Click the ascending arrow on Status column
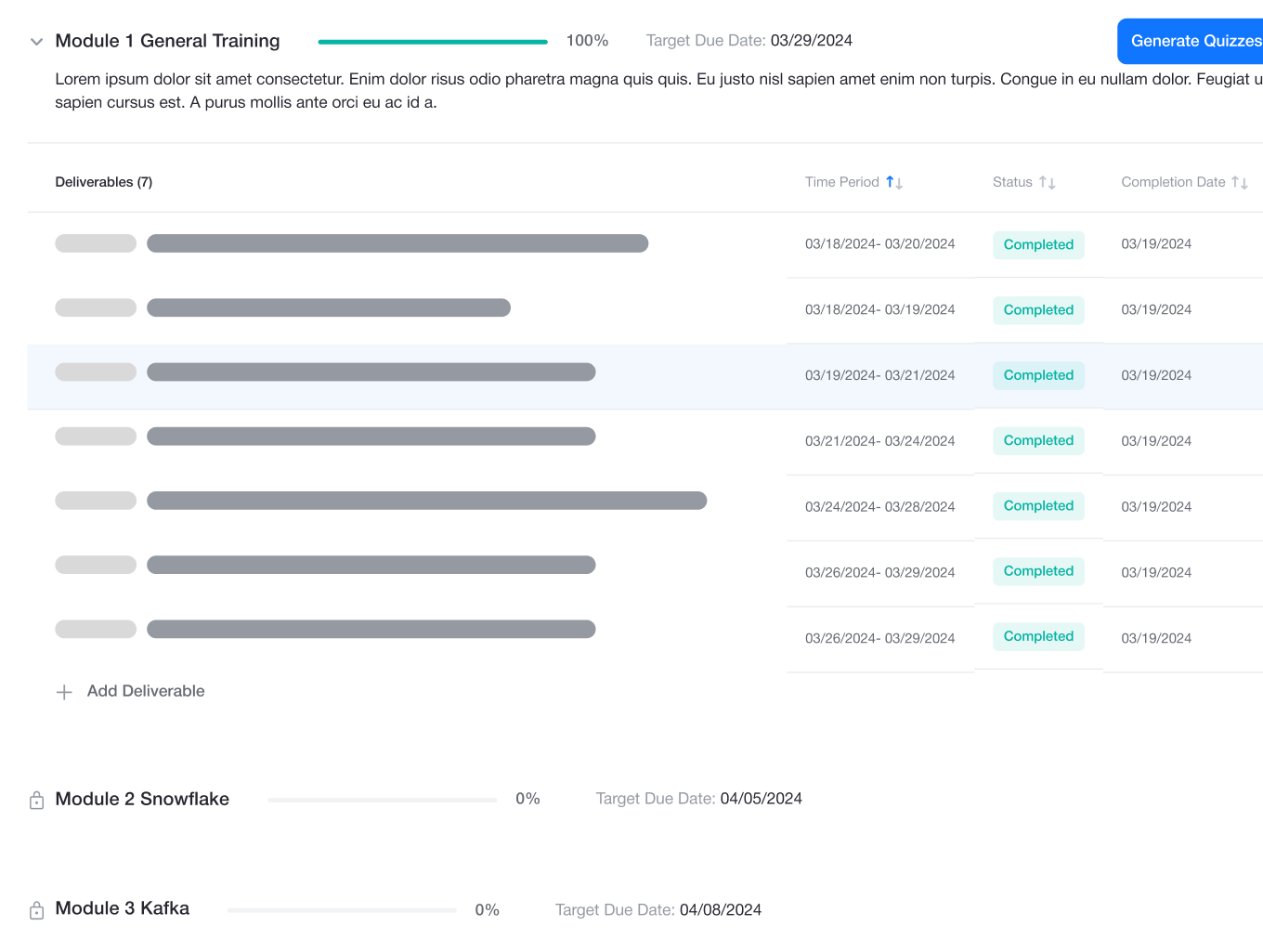The image size is (1263, 952). (1044, 182)
